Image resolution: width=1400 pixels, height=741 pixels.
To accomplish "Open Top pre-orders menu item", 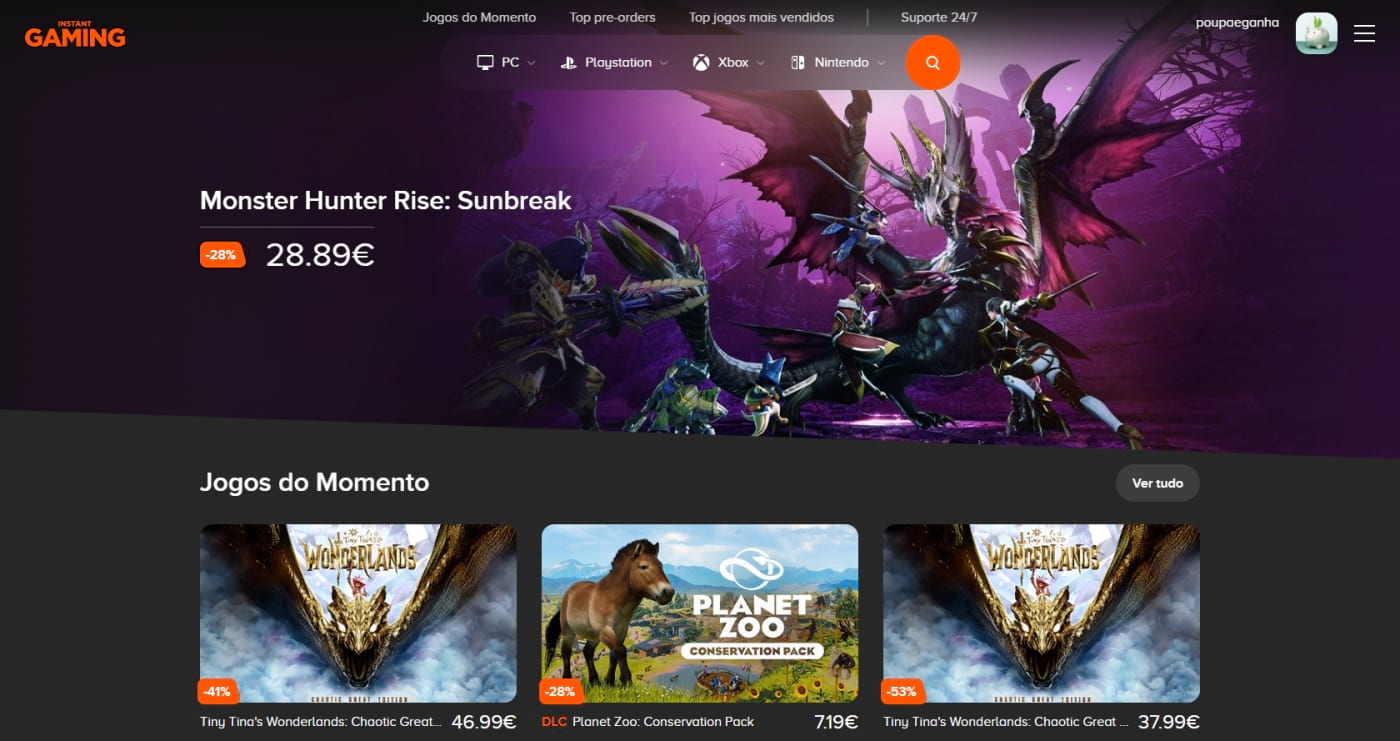I will pos(612,17).
